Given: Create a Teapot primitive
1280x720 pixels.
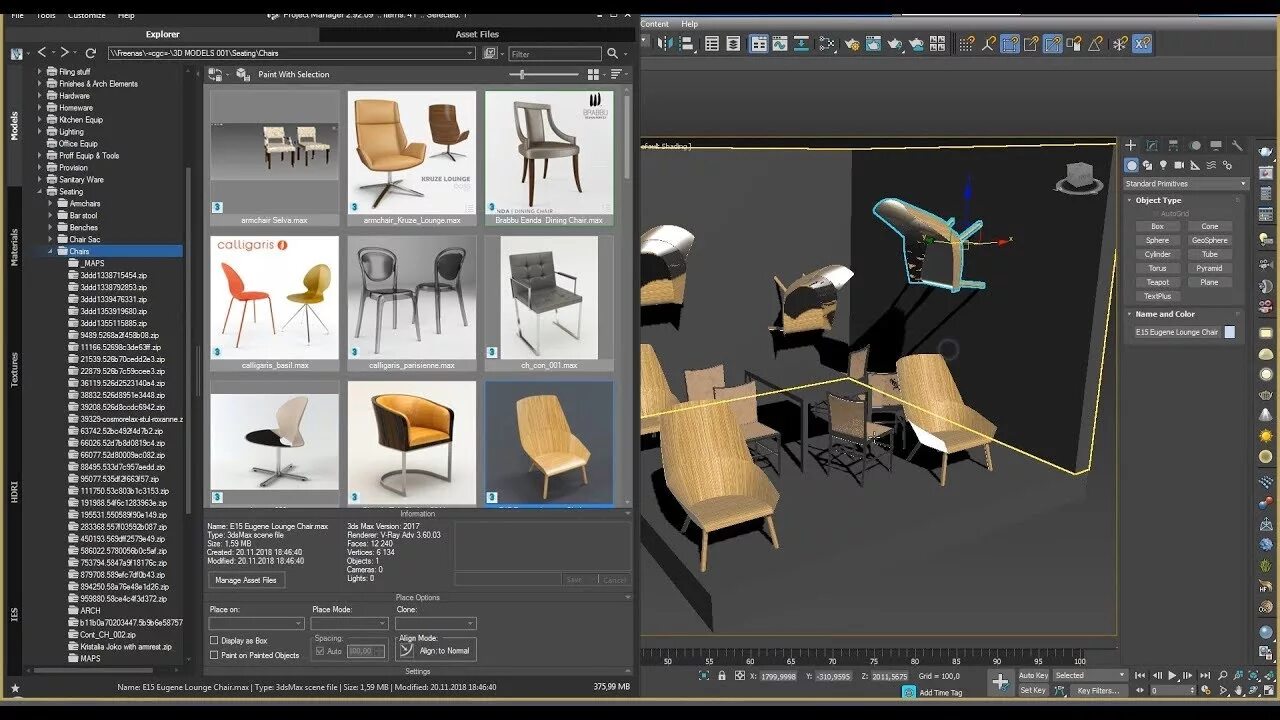Looking at the screenshot, I should pos(1157,282).
